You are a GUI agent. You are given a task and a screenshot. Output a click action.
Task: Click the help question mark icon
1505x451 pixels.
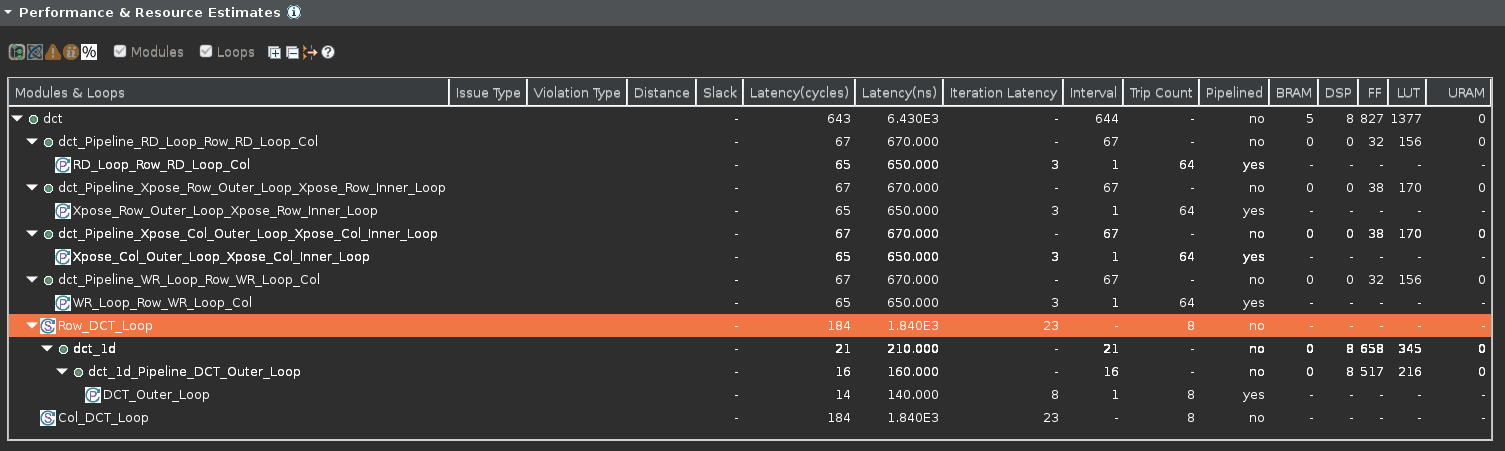(x=327, y=52)
